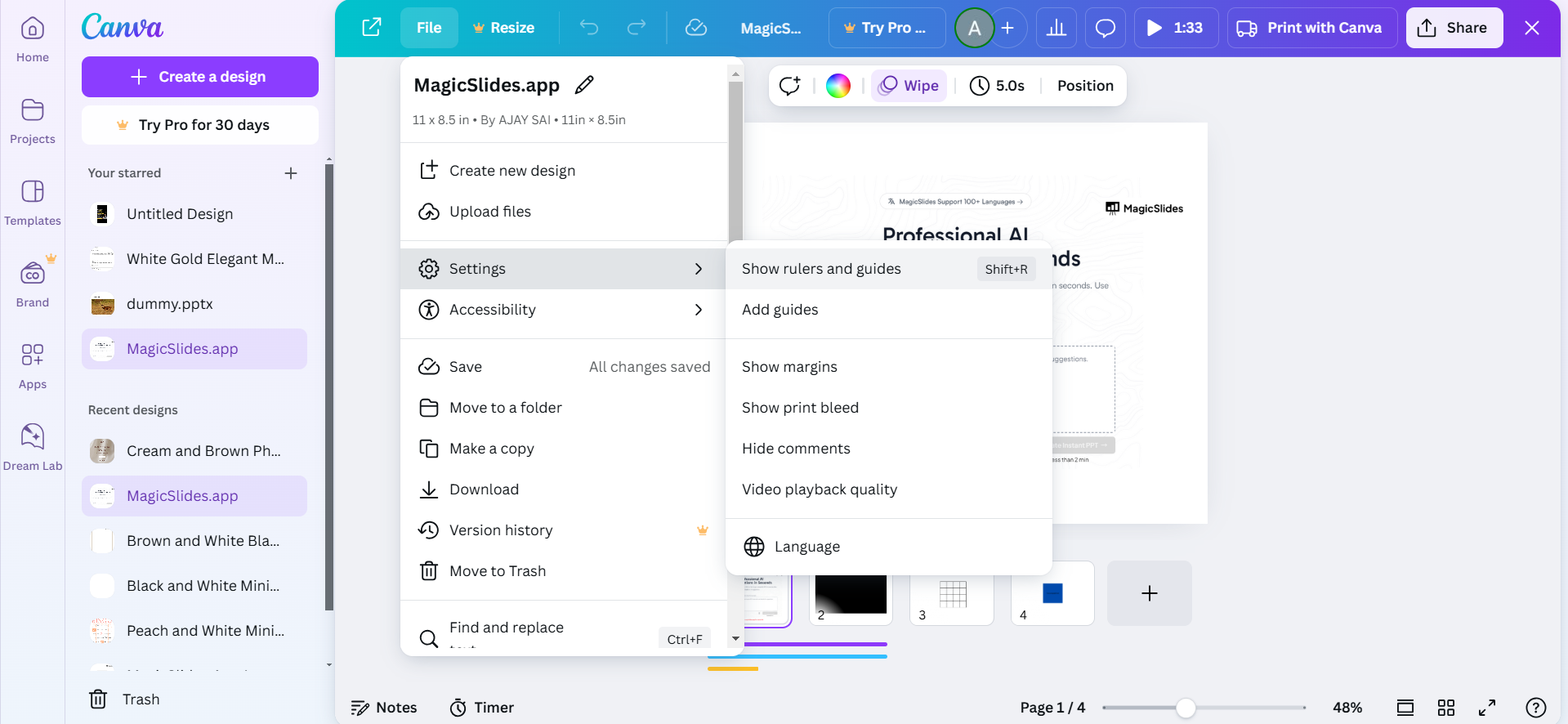Close the editor with the X icon
The width and height of the screenshot is (1568, 724).
[1532, 28]
